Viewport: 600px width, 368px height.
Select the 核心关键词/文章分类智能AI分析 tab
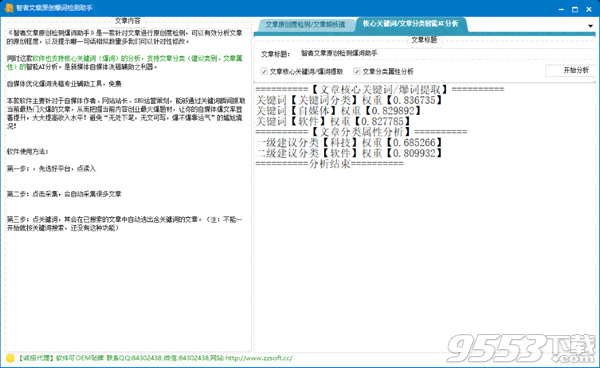[x=410, y=24]
